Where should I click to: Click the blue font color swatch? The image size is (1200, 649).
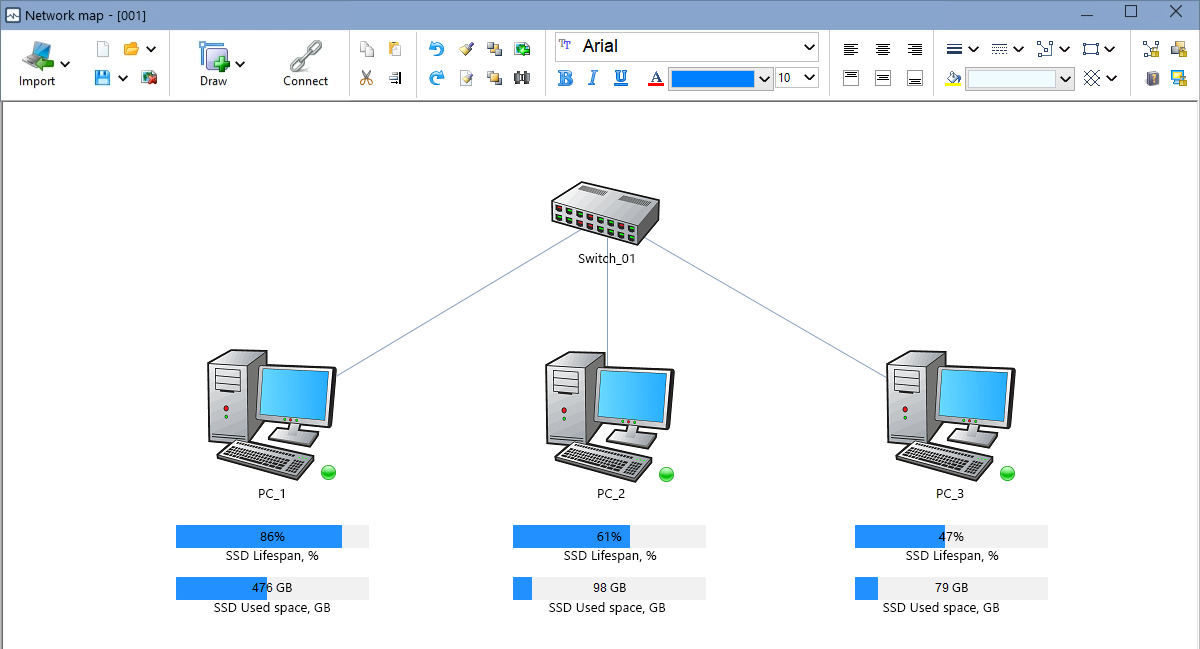pos(712,78)
